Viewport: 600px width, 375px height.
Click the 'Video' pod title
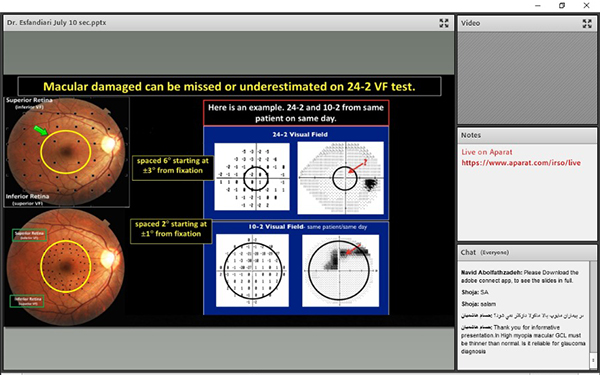pyautogui.click(x=470, y=23)
